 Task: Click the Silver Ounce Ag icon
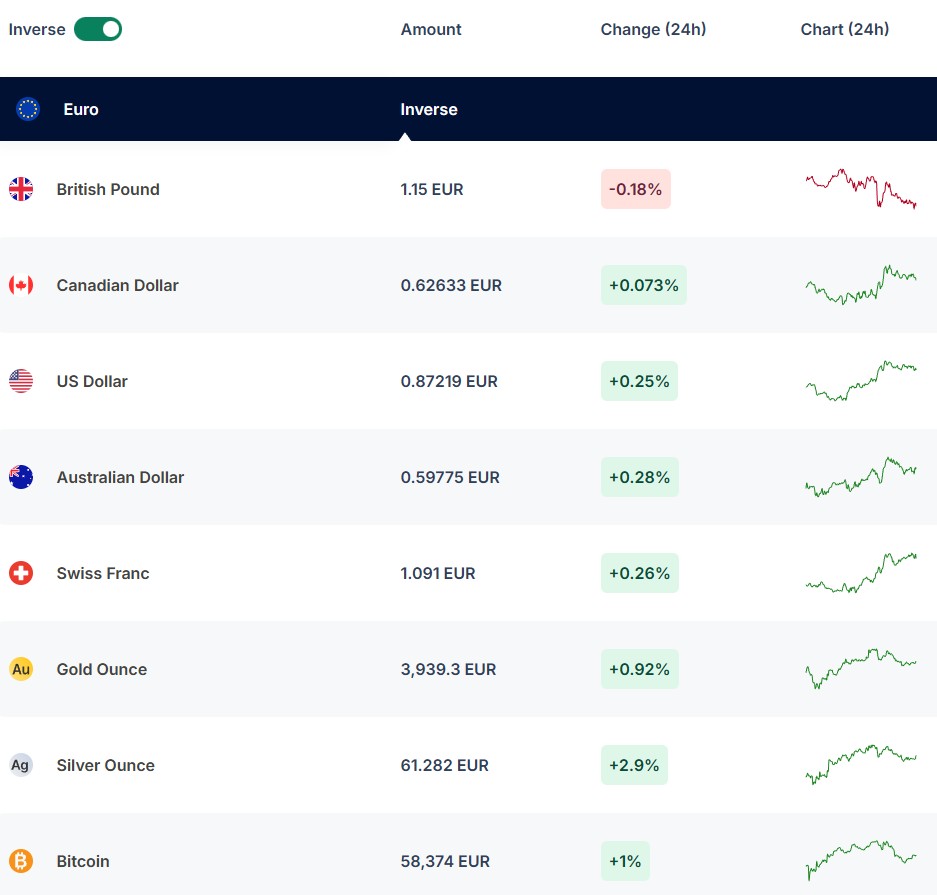pos(21,765)
